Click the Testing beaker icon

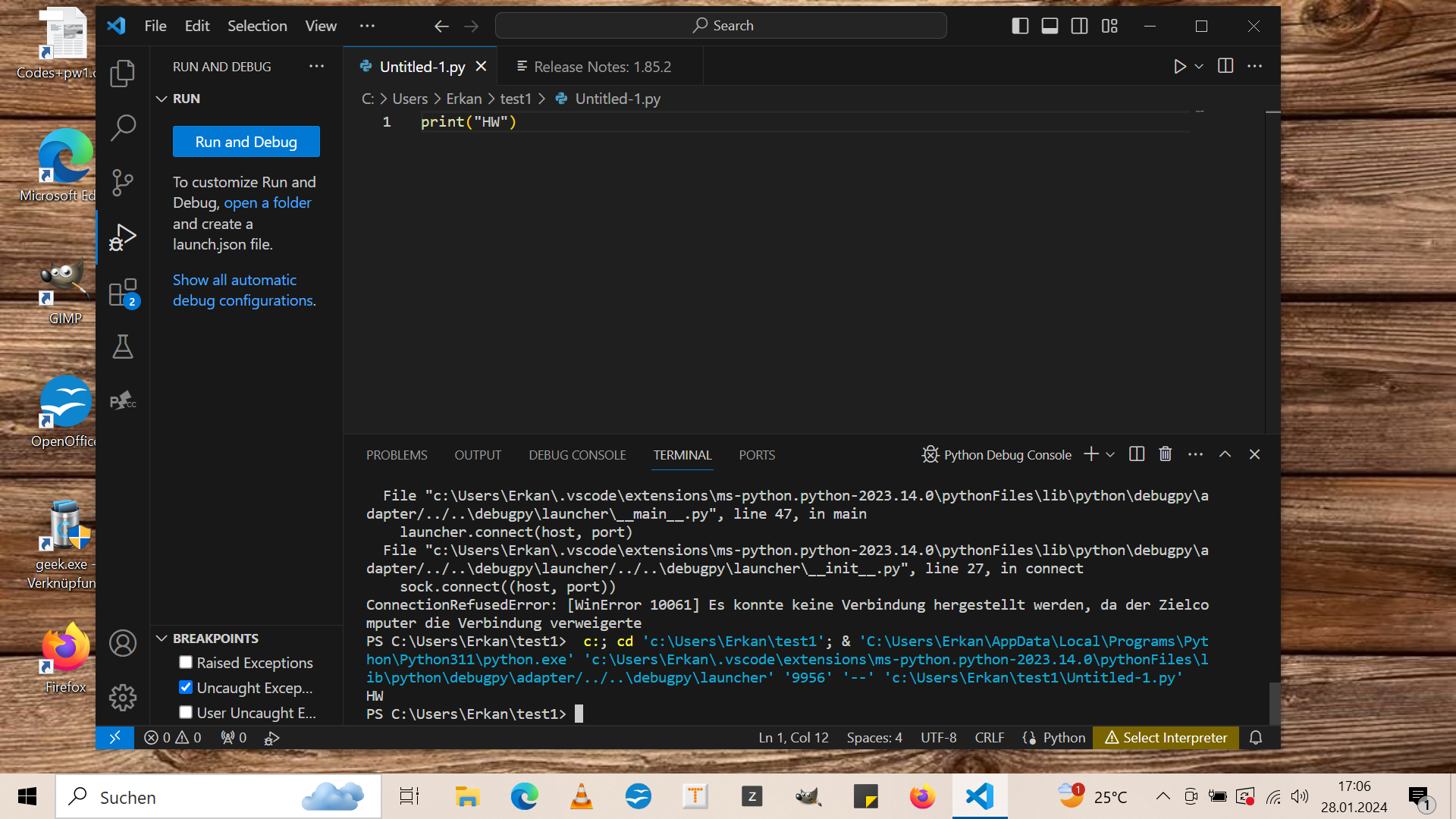coord(122,347)
